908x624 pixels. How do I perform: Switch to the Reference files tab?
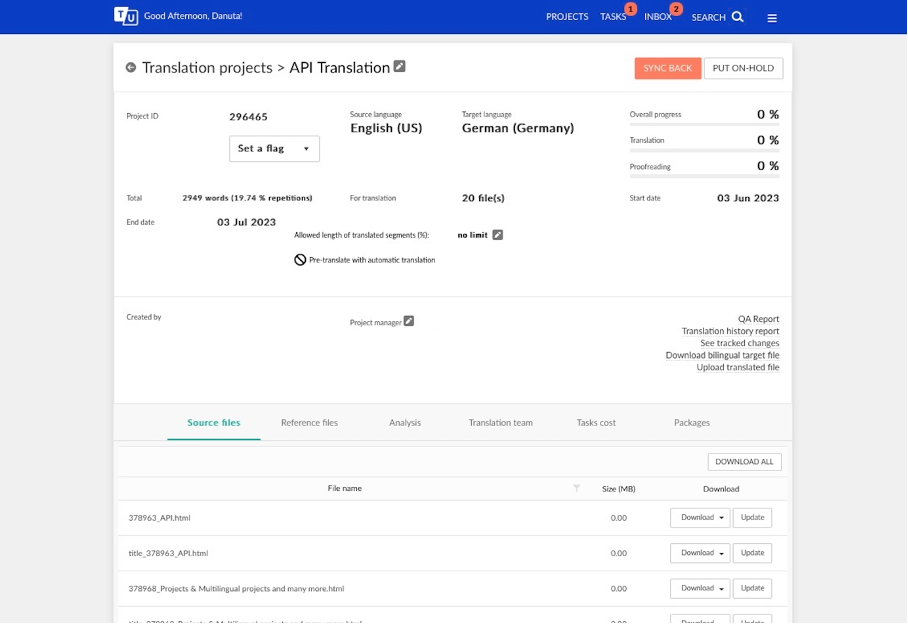coord(309,423)
